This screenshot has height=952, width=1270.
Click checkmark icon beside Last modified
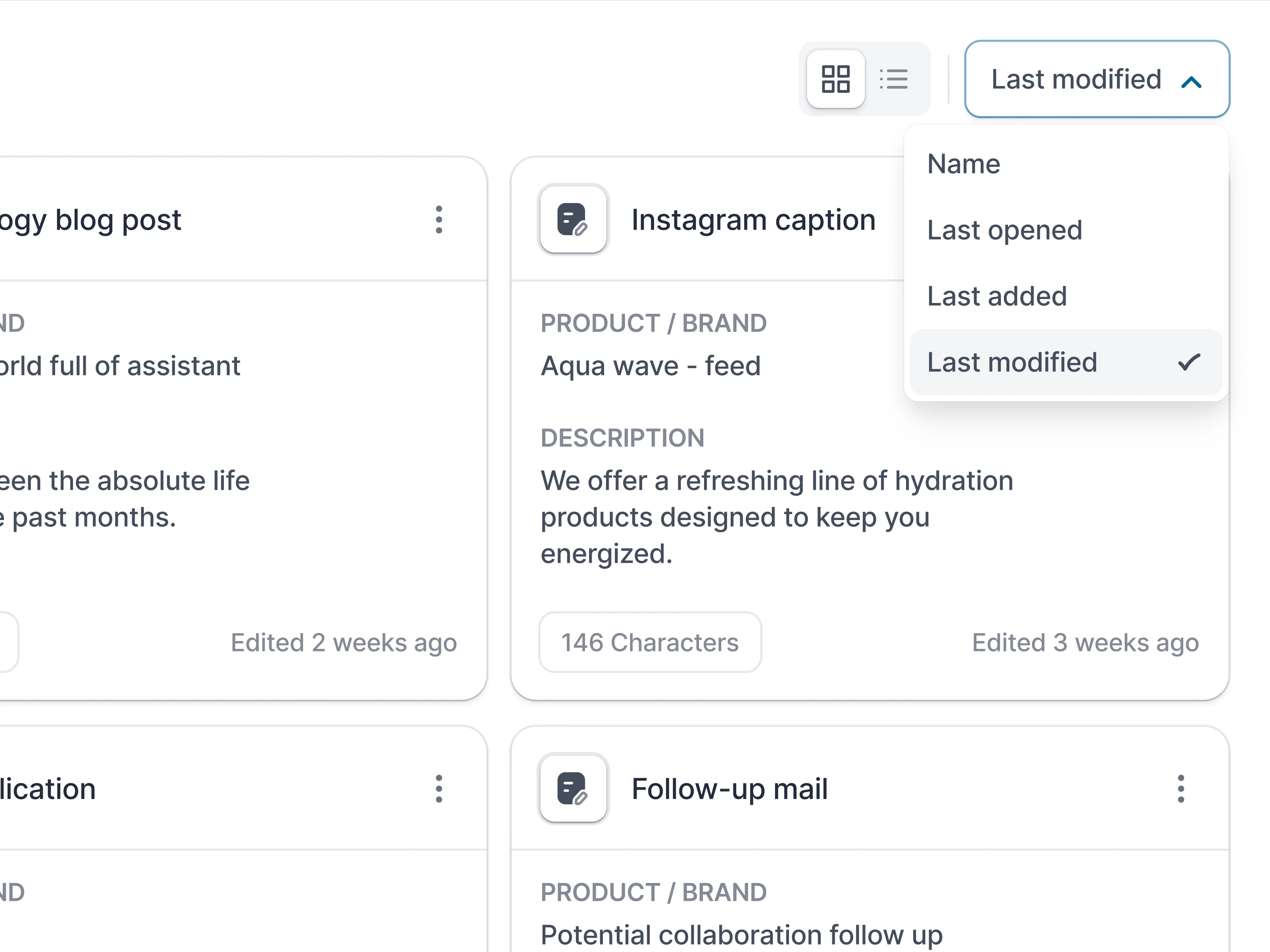coord(1189,362)
